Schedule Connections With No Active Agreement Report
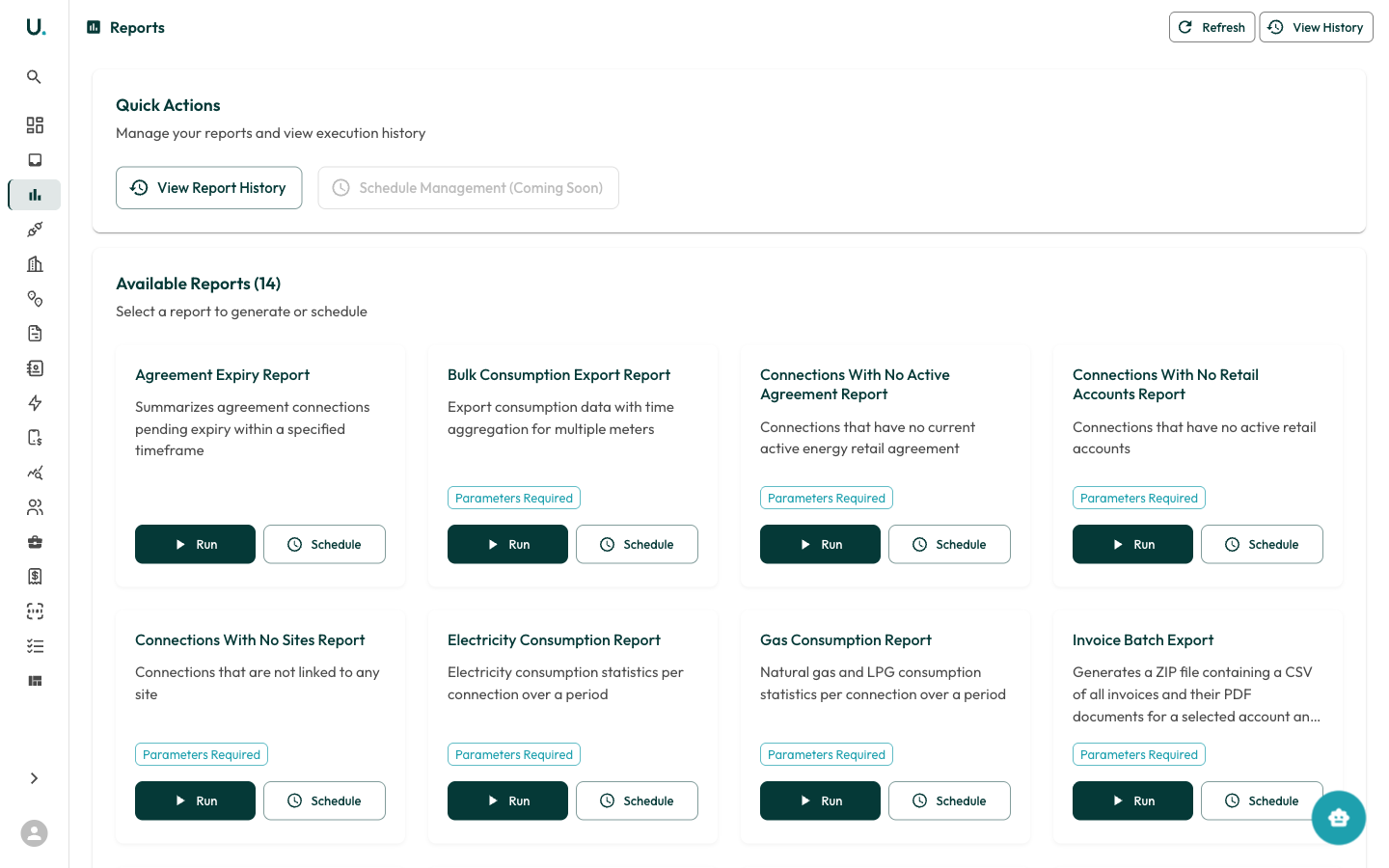Screen dimensions: 1389x868 point(949,544)
